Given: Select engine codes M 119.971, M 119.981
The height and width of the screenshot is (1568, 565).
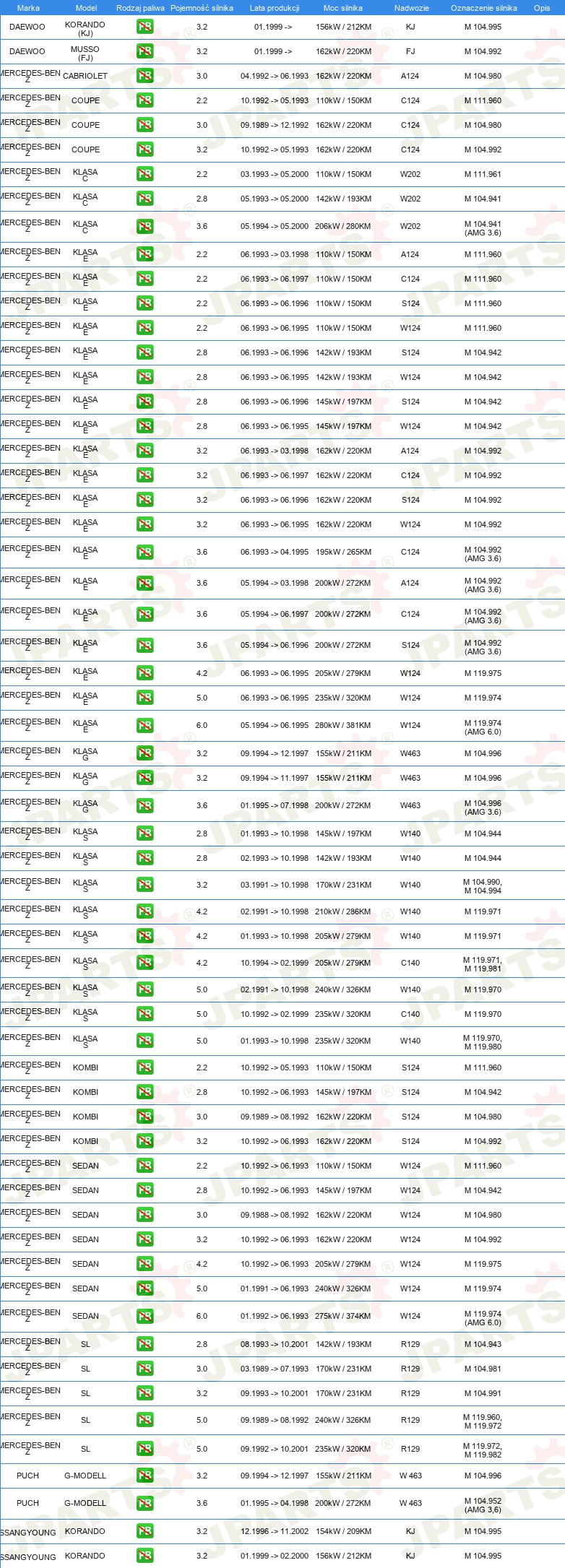Looking at the screenshot, I should (x=483, y=964).
